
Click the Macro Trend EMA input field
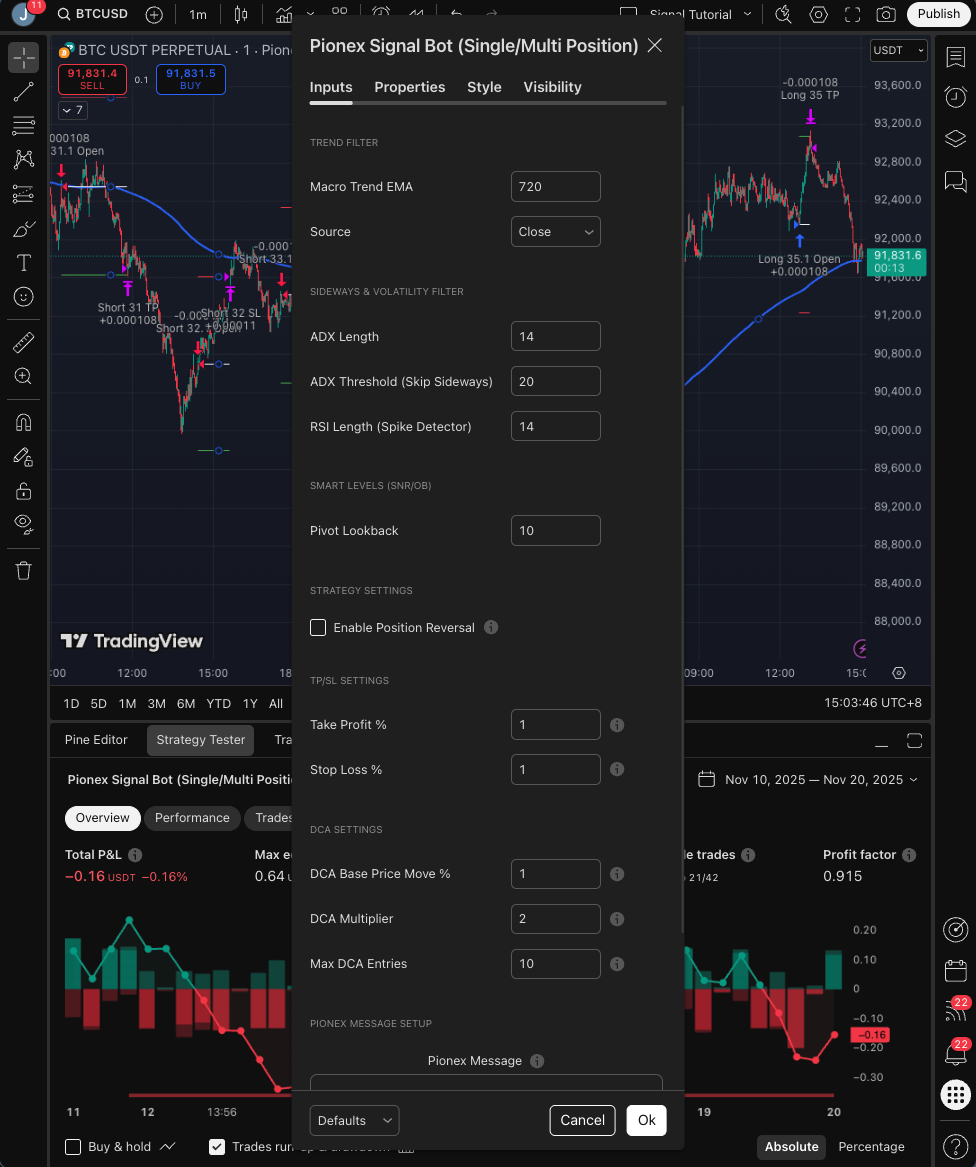click(555, 187)
